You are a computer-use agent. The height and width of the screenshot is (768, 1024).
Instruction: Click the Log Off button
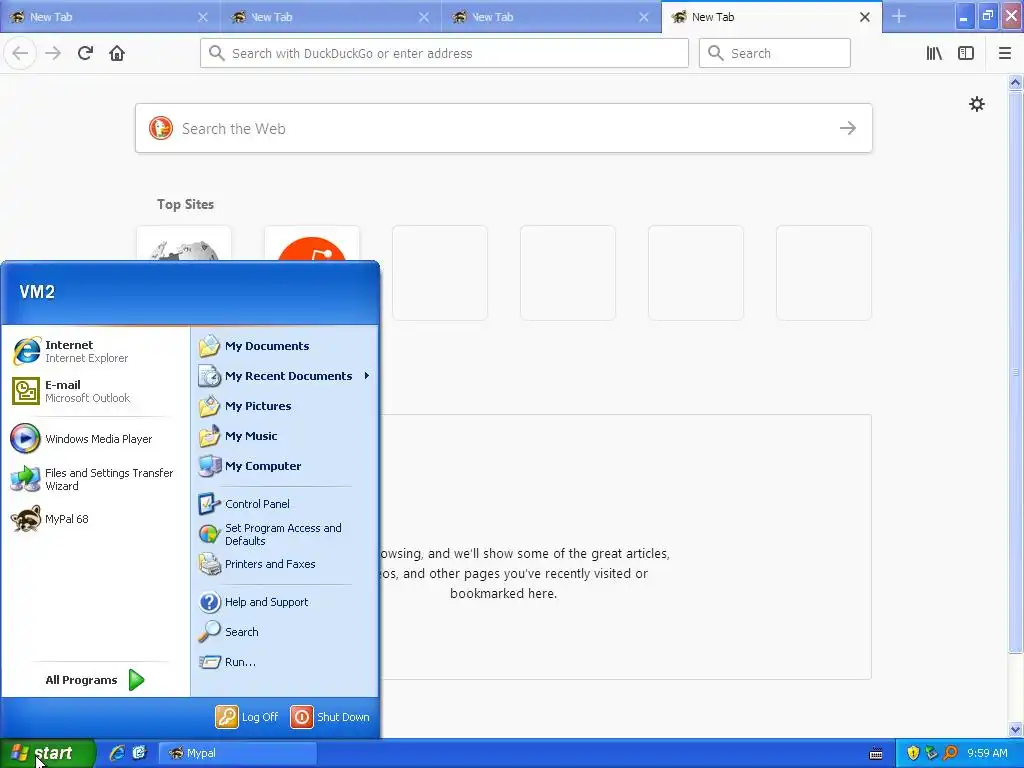[x=248, y=717]
